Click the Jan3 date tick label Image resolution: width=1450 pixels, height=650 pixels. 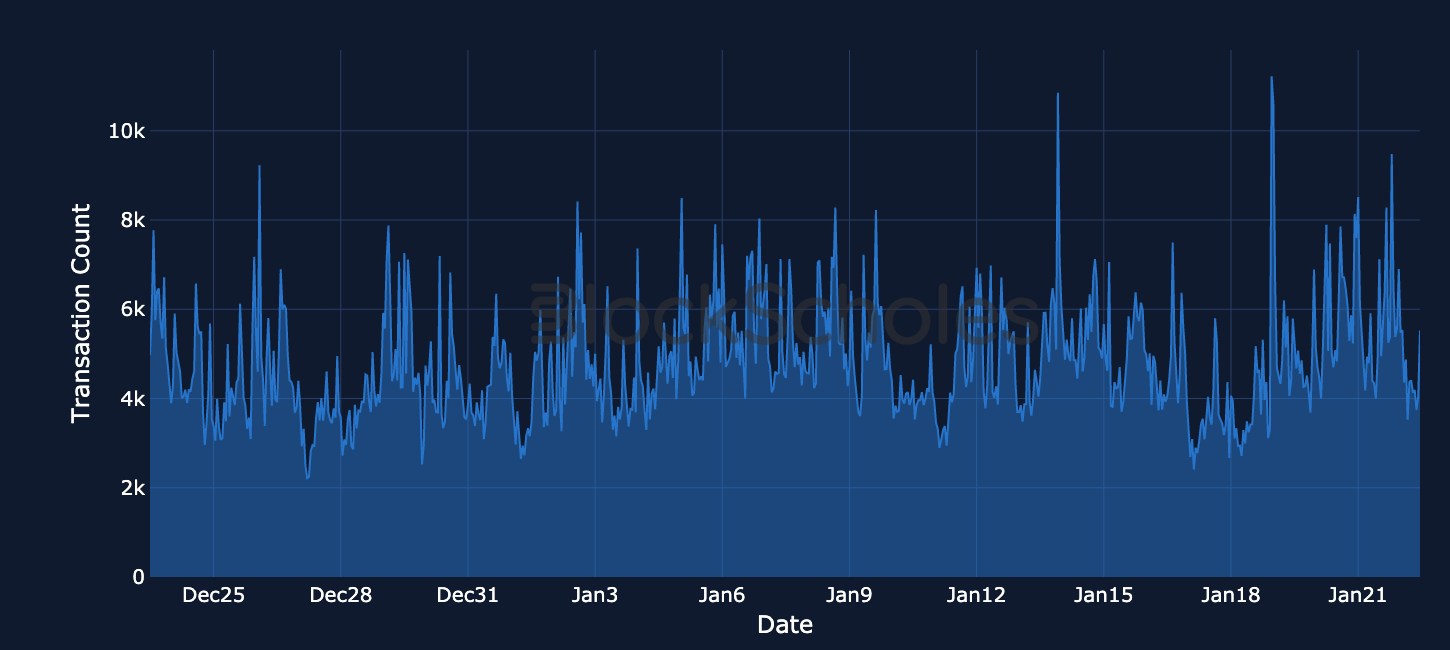594,596
